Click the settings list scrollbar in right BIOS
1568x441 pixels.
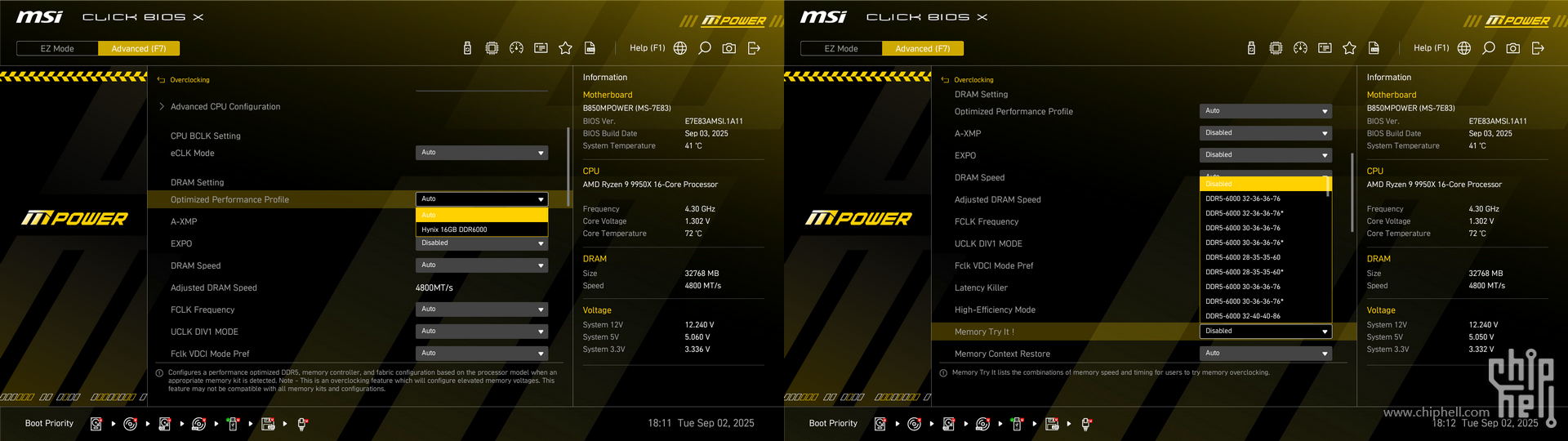click(1352, 193)
